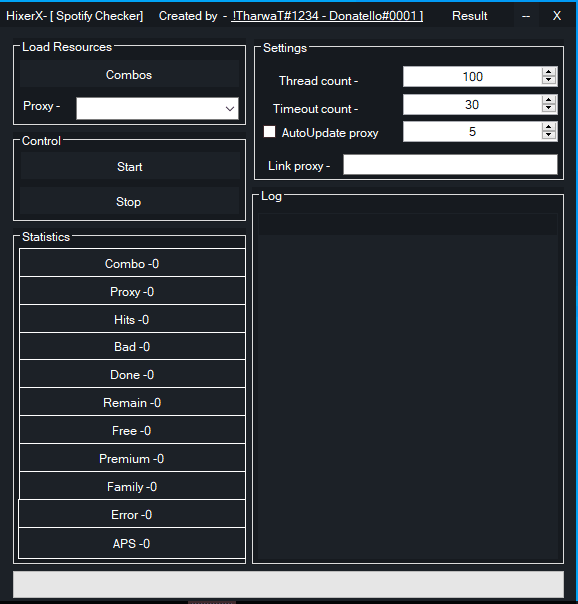Focus the Link proxy text box

(450, 164)
